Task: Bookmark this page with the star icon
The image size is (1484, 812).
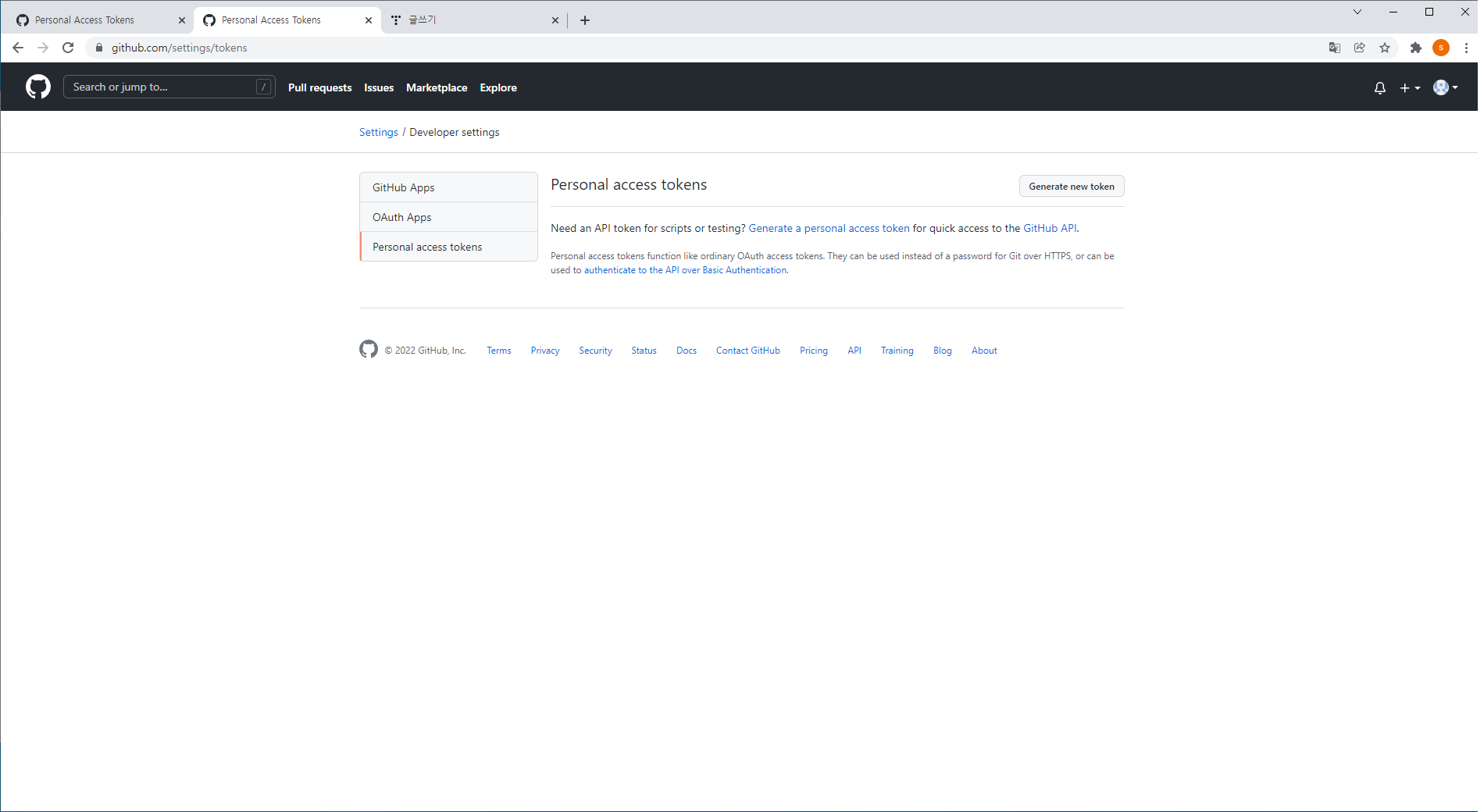Action: coord(1385,48)
